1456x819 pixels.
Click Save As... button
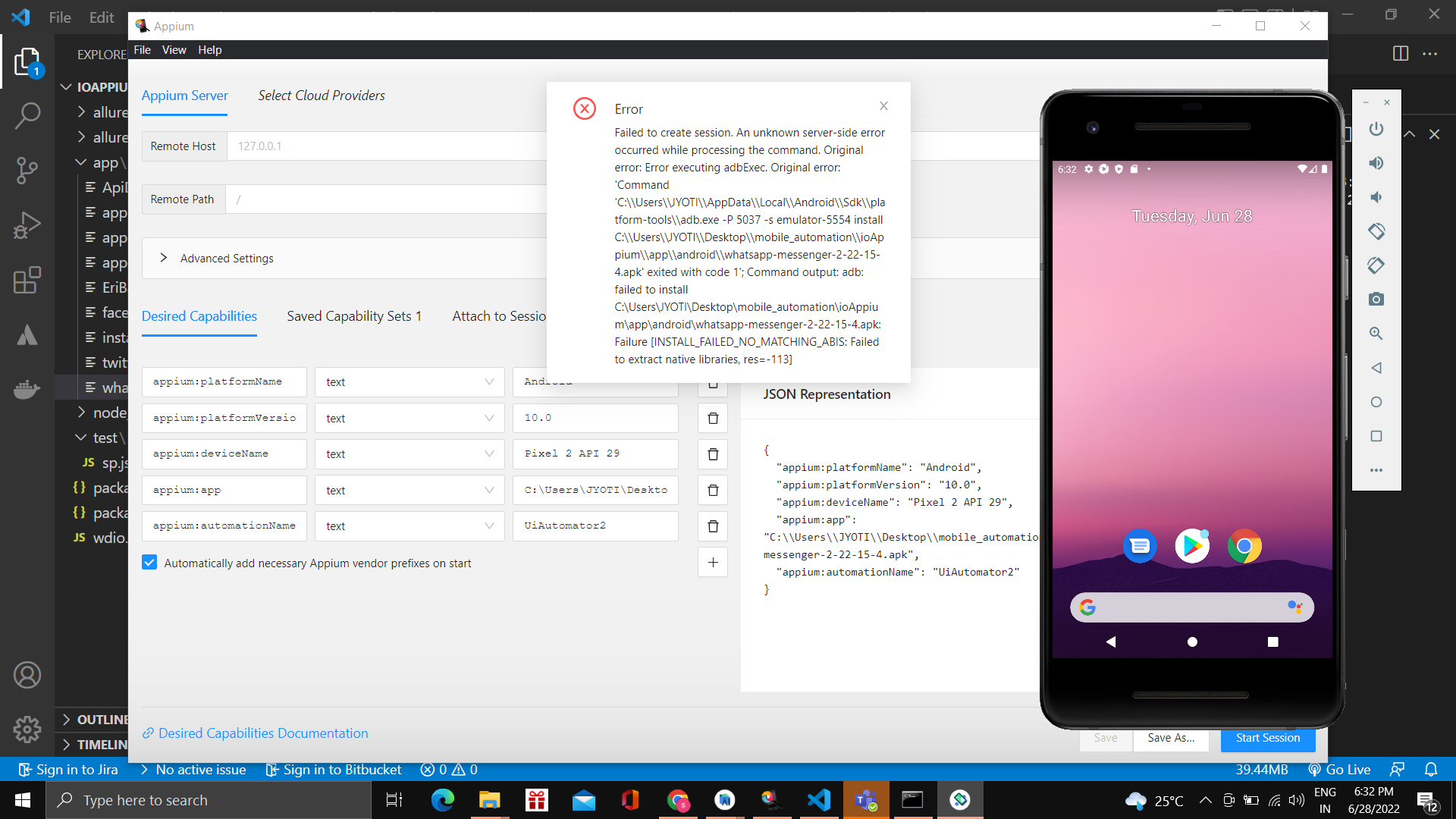[1171, 738]
